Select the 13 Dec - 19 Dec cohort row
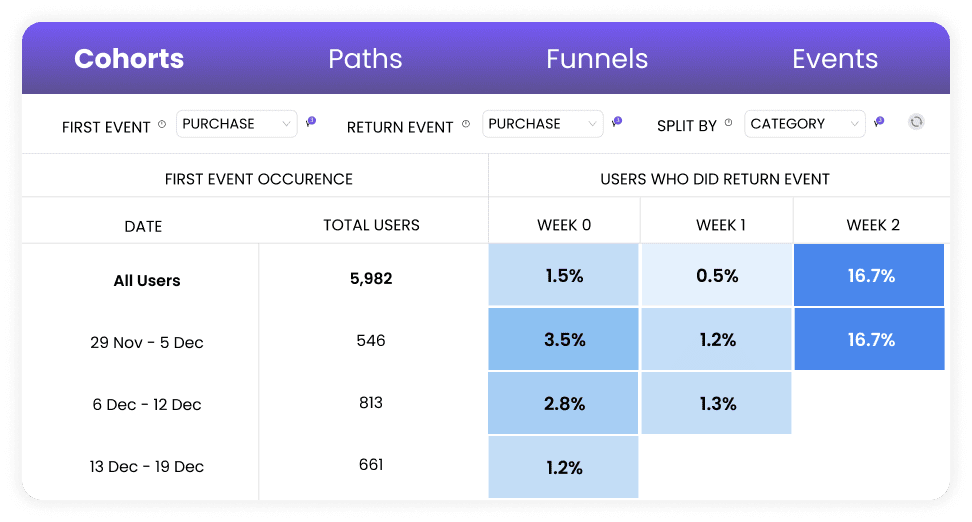Screen dimensions: 972x522 click(x=147, y=466)
